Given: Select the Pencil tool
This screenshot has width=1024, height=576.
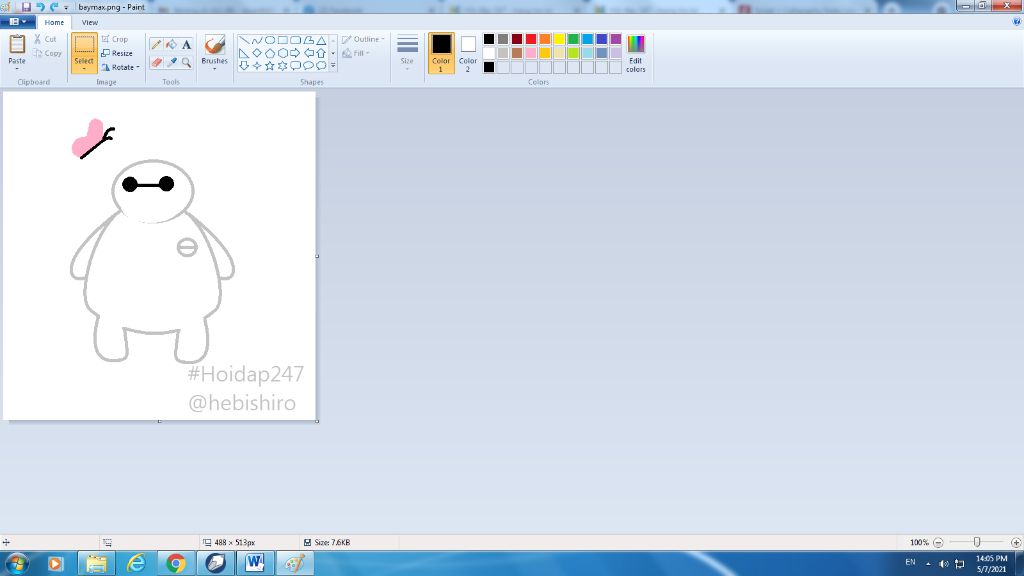Looking at the screenshot, I should (x=156, y=45).
